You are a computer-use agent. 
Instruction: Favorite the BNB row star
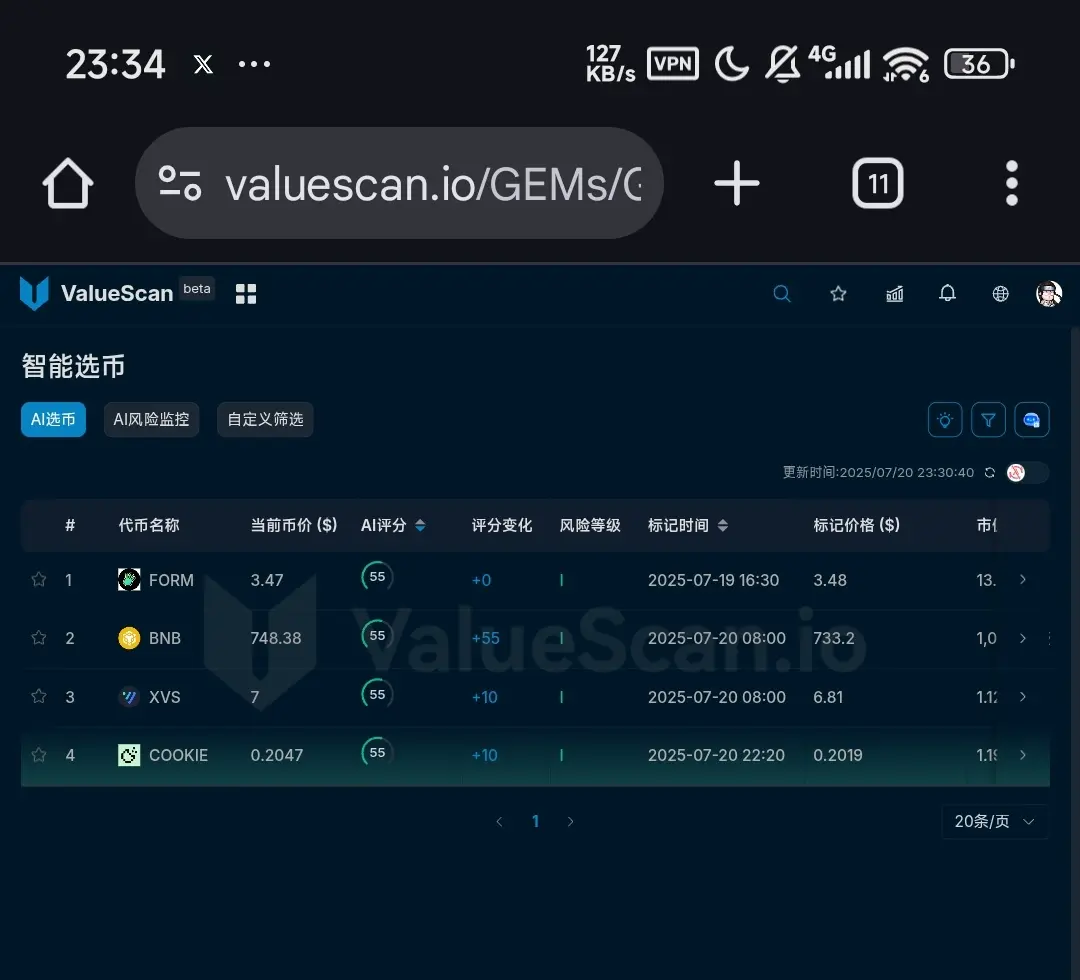(39, 638)
